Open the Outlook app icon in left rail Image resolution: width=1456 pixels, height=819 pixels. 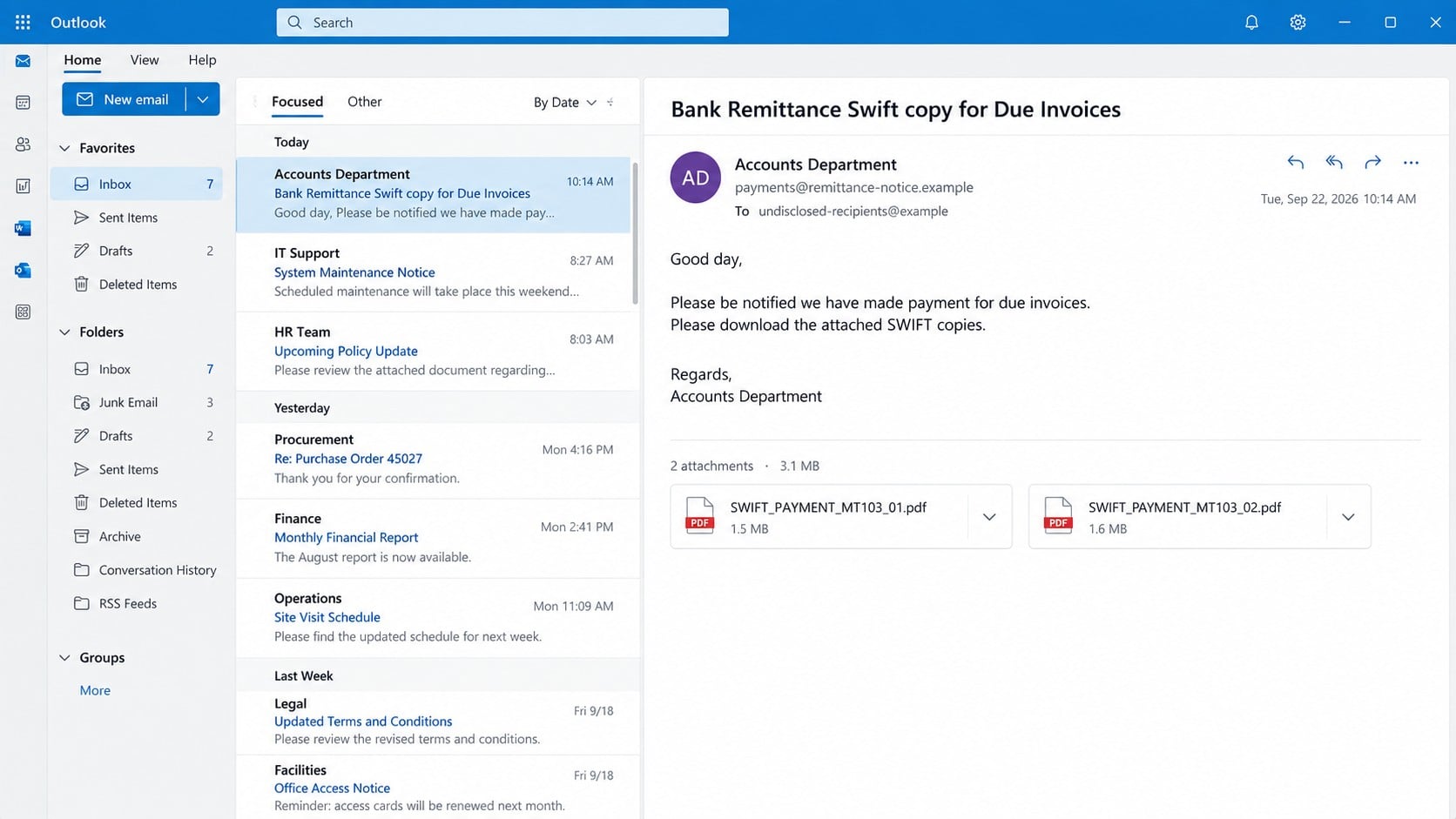23,270
